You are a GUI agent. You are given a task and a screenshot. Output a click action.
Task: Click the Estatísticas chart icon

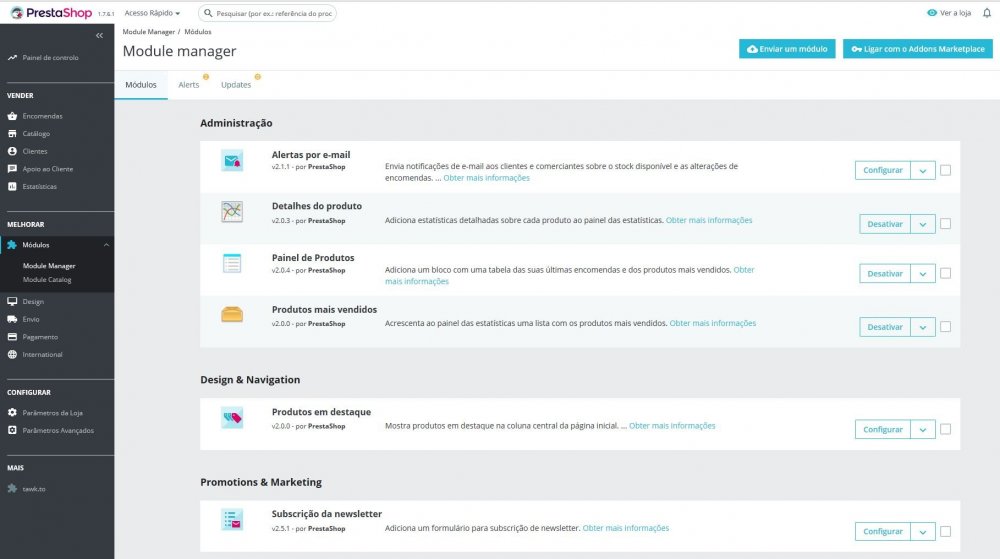[12, 186]
